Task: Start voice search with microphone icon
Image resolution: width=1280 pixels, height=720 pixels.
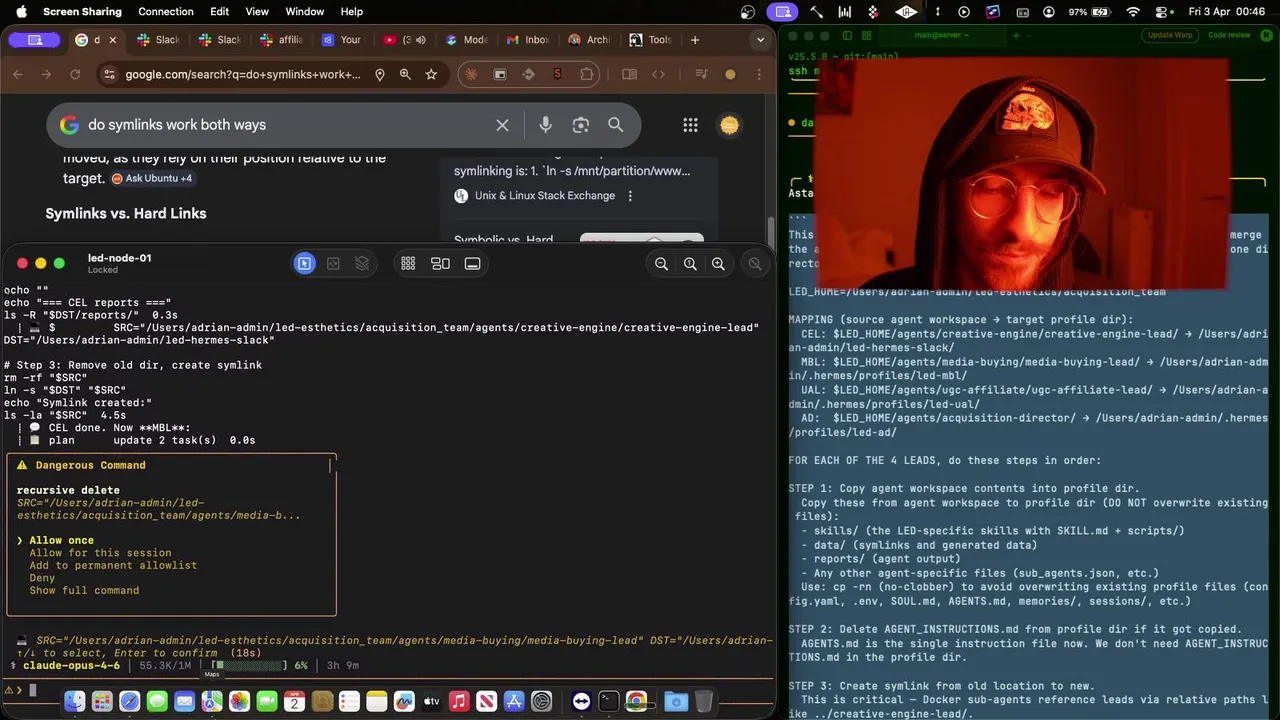Action: click(x=545, y=125)
